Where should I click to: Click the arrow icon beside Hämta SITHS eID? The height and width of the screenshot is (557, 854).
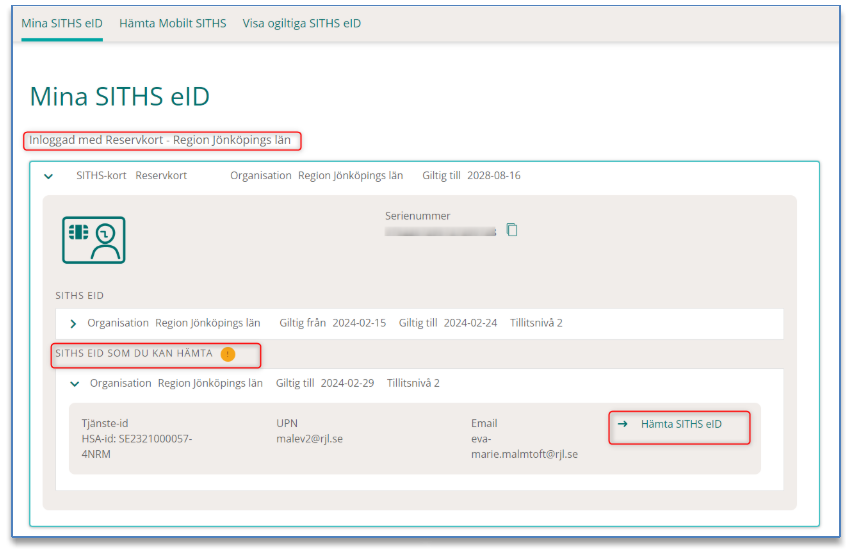(622, 424)
